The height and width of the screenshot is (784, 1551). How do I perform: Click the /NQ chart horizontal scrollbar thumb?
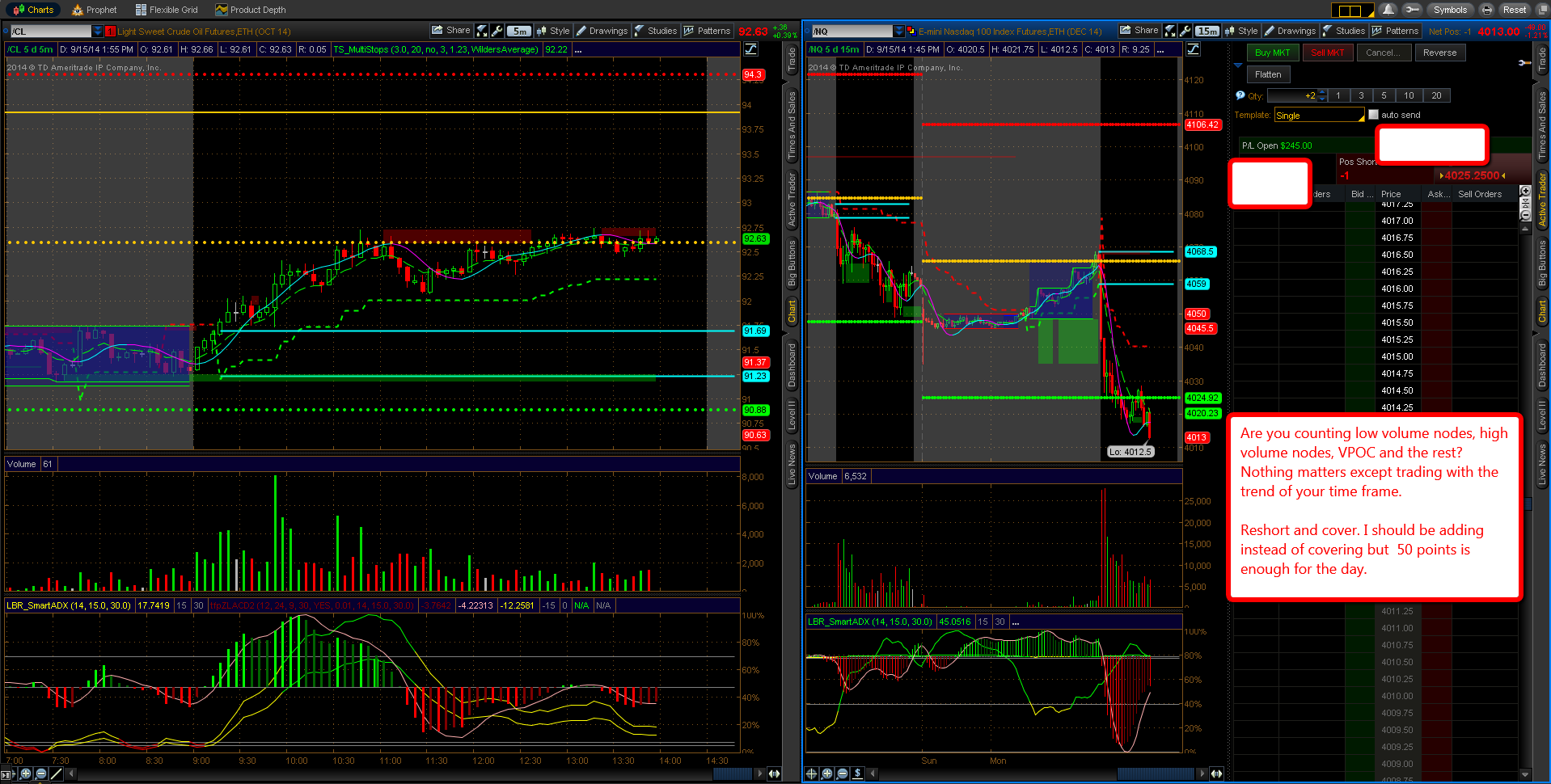pos(1155,774)
